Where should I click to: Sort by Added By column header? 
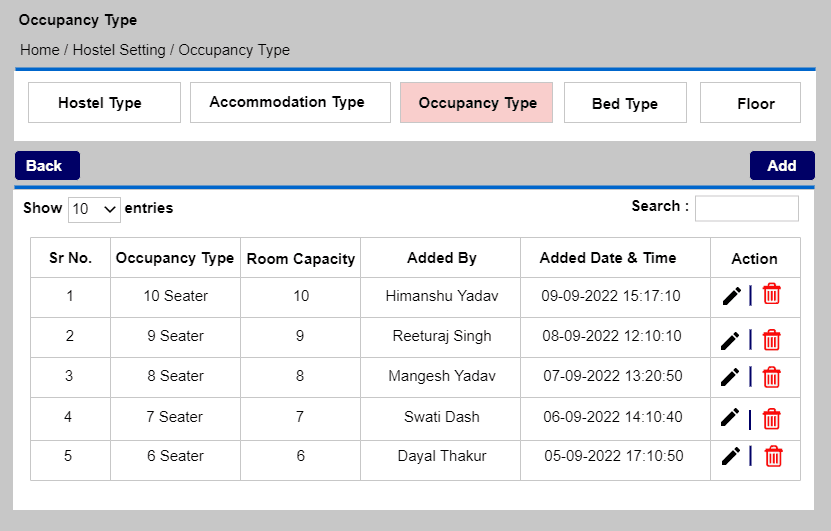tap(441, 258)
